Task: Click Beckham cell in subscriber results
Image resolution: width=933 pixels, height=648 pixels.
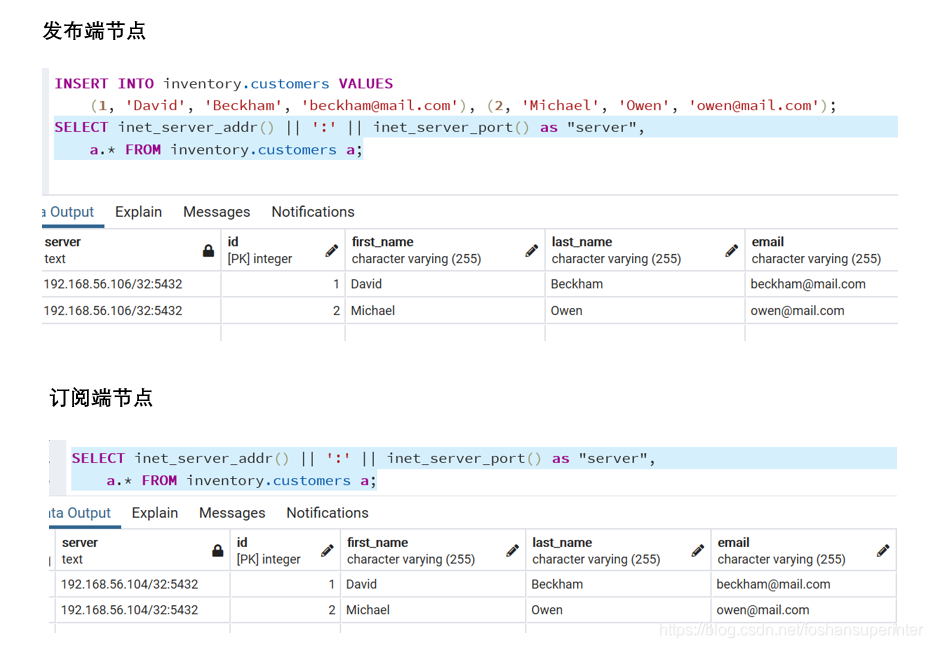Action: (x=618, y=584)
